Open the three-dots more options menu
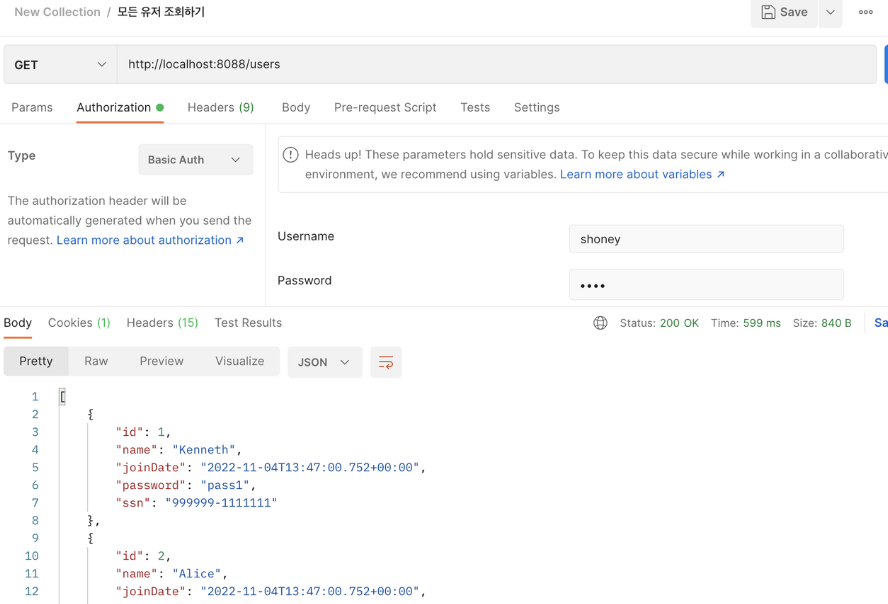Screen dimensions: 888x604 (865, 12)
